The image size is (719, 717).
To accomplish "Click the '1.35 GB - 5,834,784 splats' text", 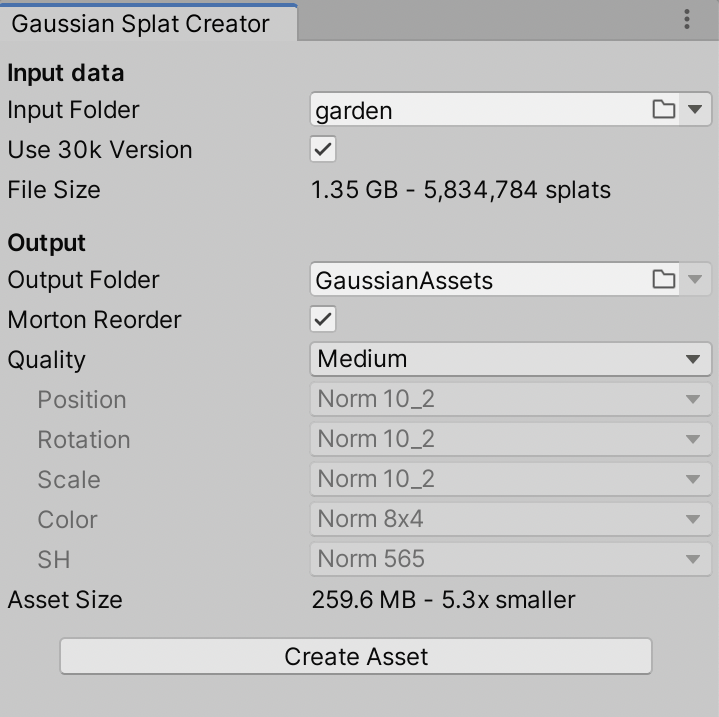I will tap(461, 190).
